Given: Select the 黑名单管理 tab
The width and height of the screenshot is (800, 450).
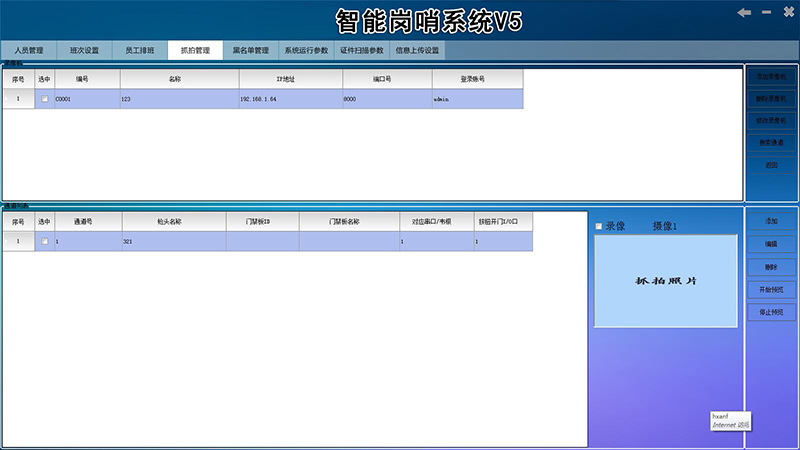Looking at the screenshot, I should click(250, 50).
